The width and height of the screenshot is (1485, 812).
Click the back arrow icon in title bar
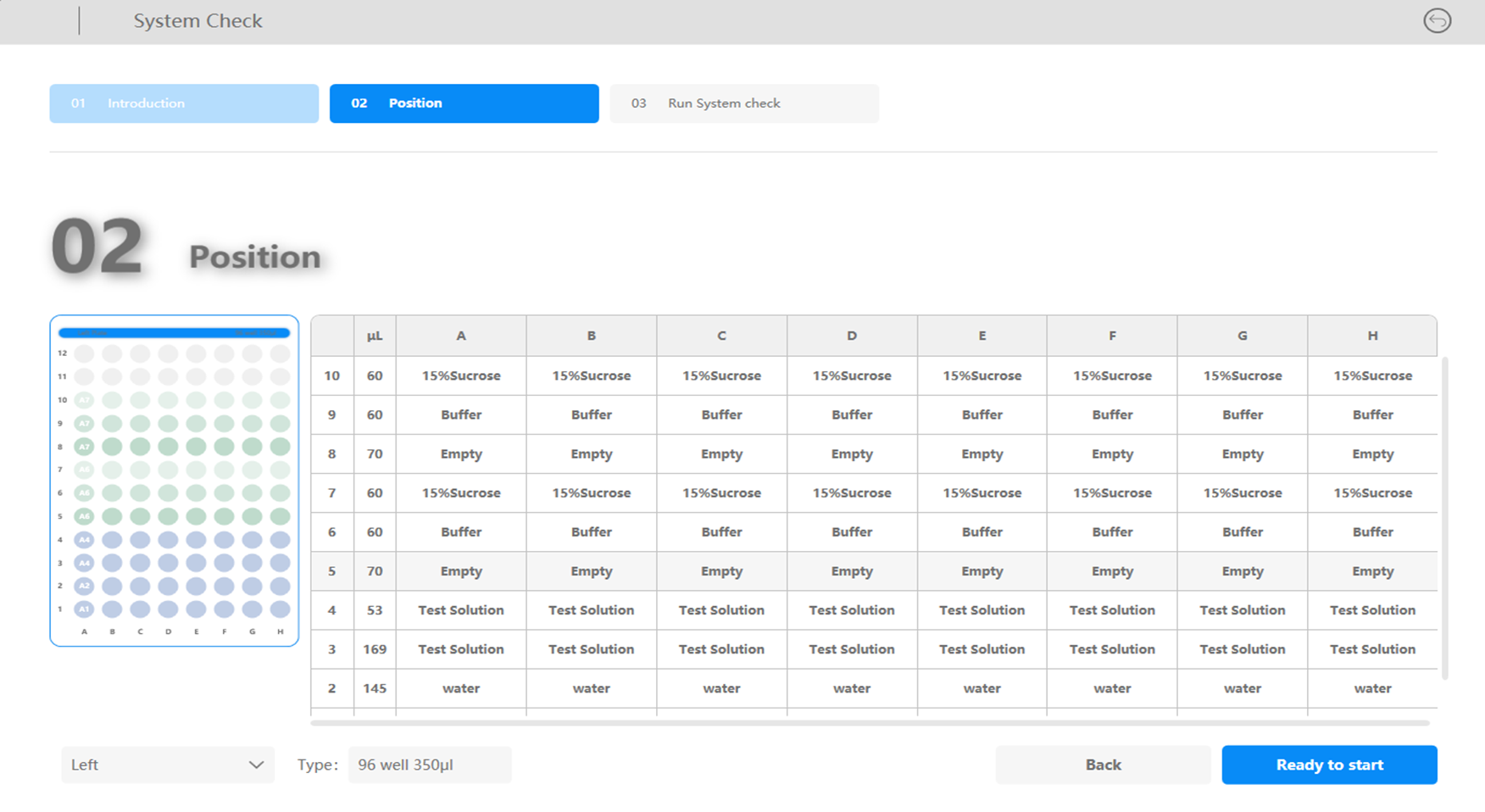[x=1437, y=20]
